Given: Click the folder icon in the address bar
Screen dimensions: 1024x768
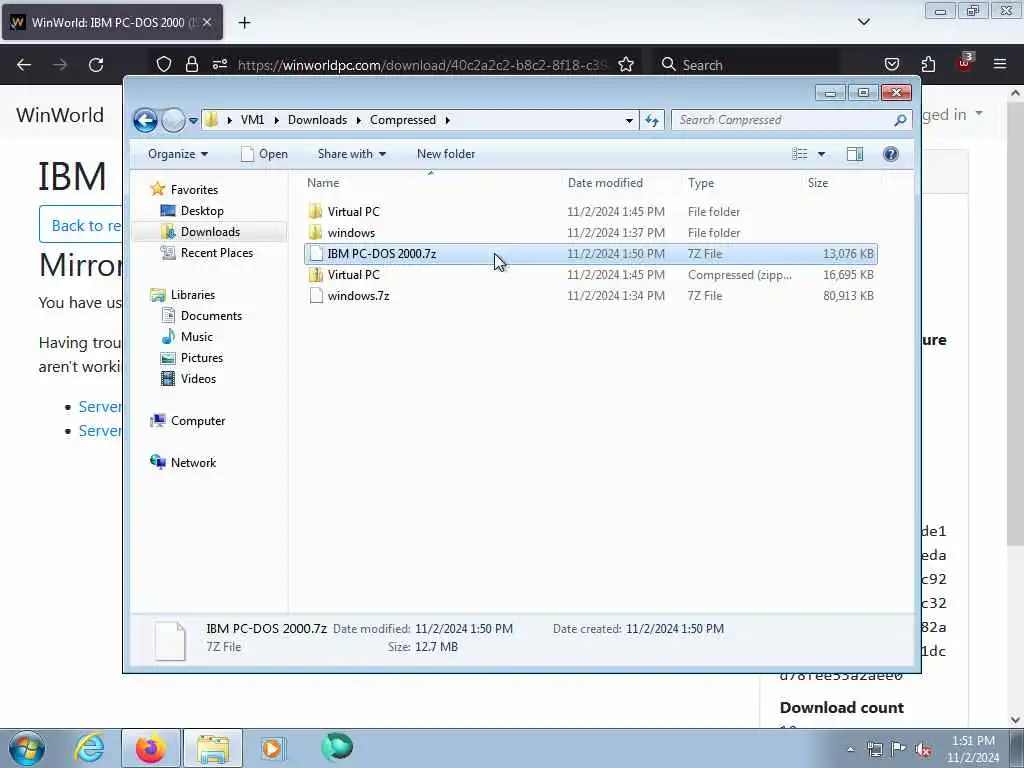Looking at the screenshot, I should (211, 120).
